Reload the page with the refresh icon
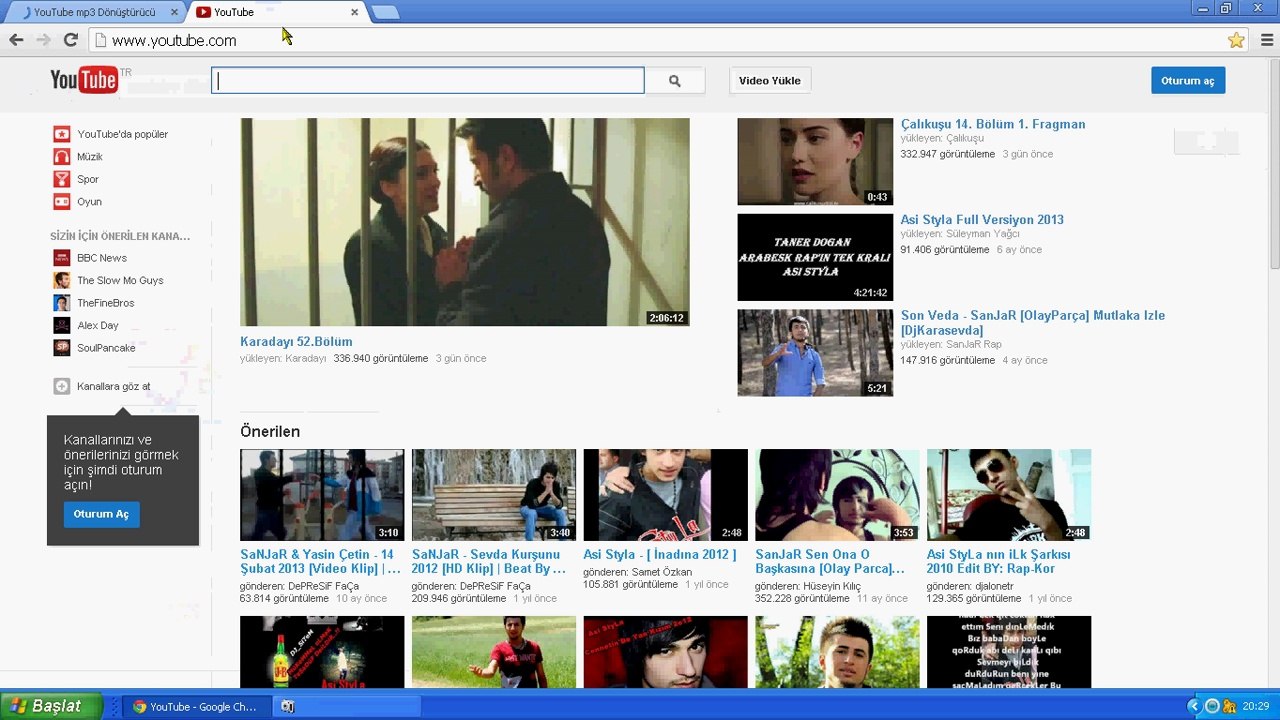The height and width of the screenshot is (720, 1280). (x=70, y=40)
